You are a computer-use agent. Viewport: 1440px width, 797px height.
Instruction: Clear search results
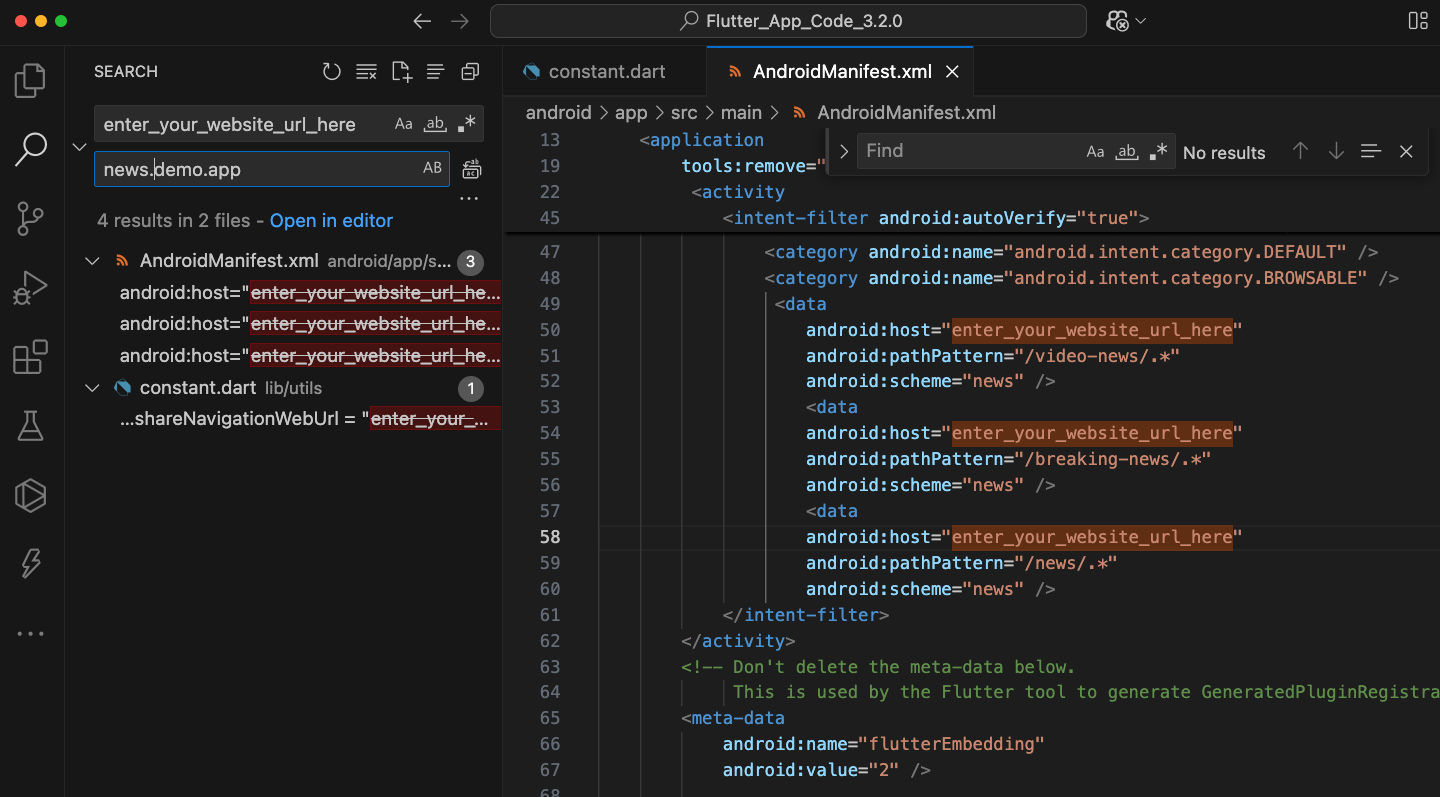click(x=367, y=72)
